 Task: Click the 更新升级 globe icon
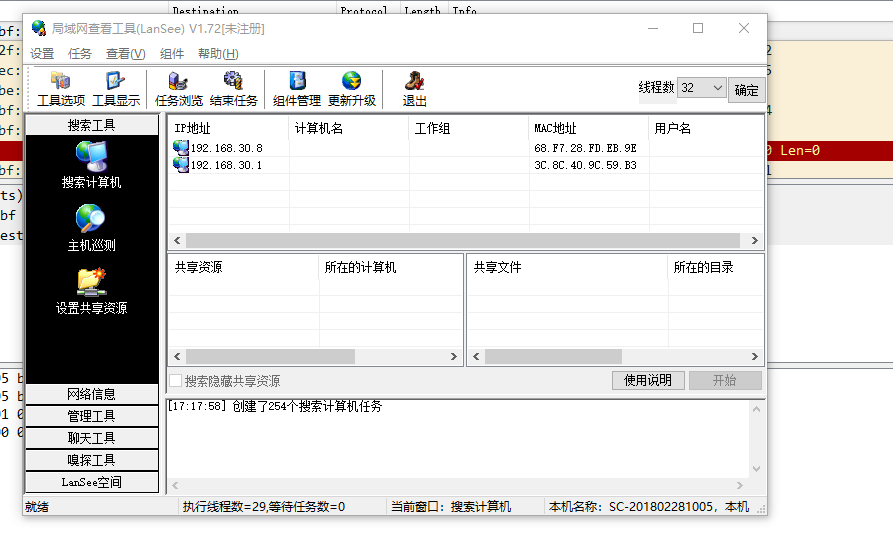click(x=351, y=81)
